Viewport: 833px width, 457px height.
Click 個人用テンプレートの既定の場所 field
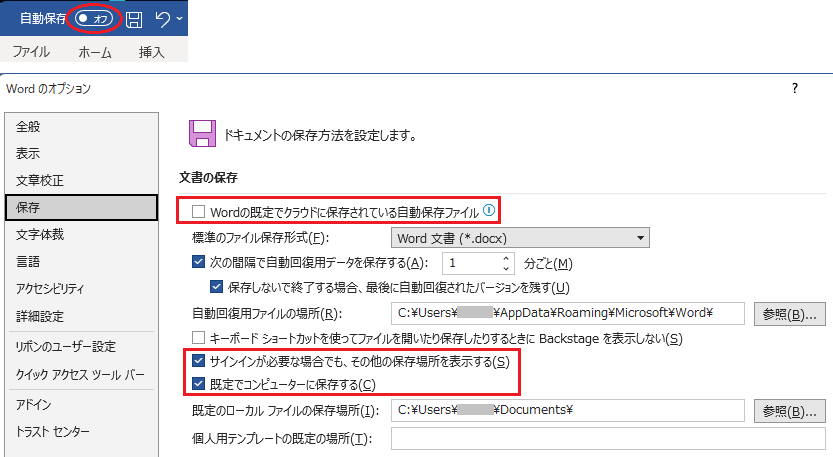click(608, 438)
